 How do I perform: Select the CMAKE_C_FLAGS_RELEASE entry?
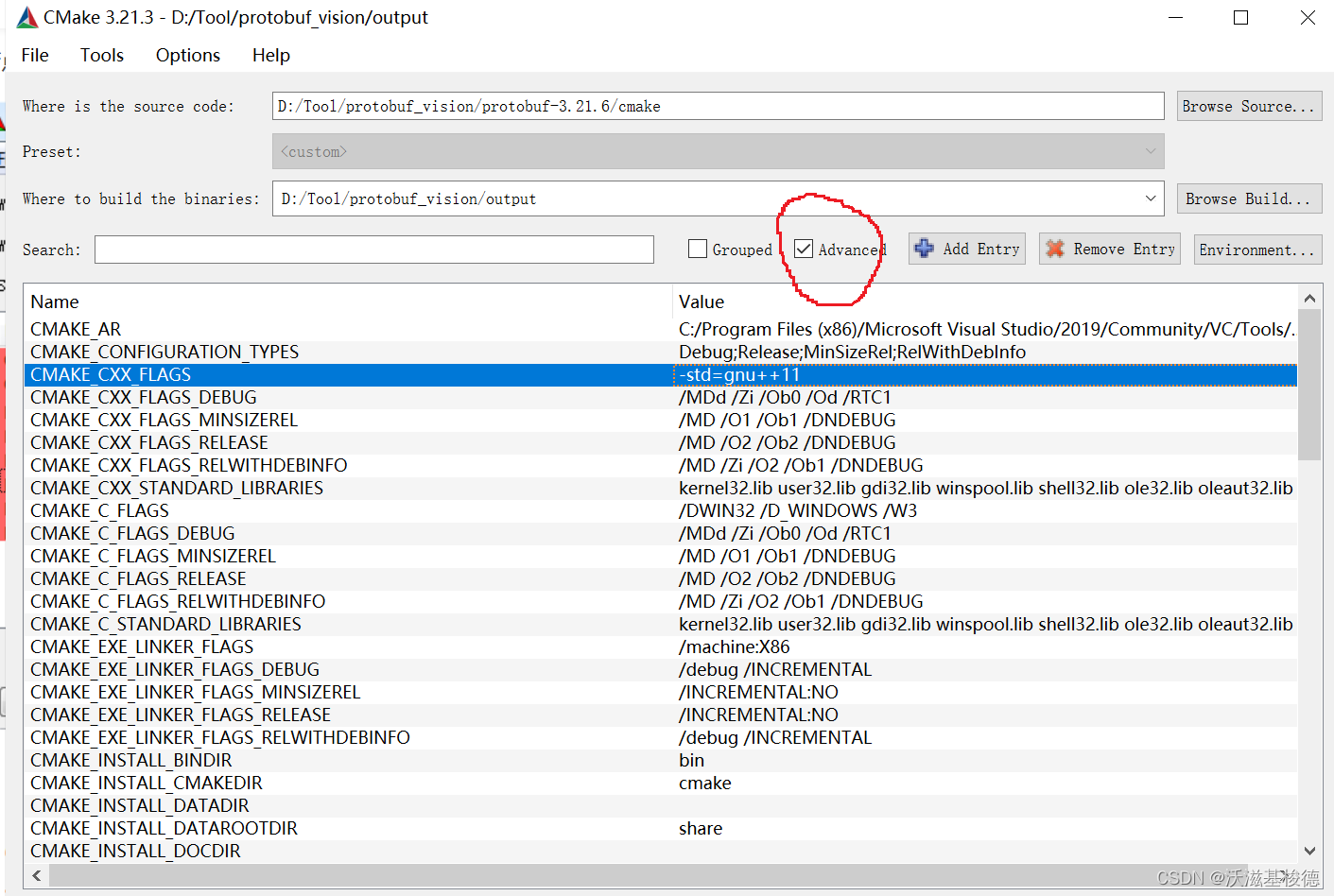[x=138, y=578]
